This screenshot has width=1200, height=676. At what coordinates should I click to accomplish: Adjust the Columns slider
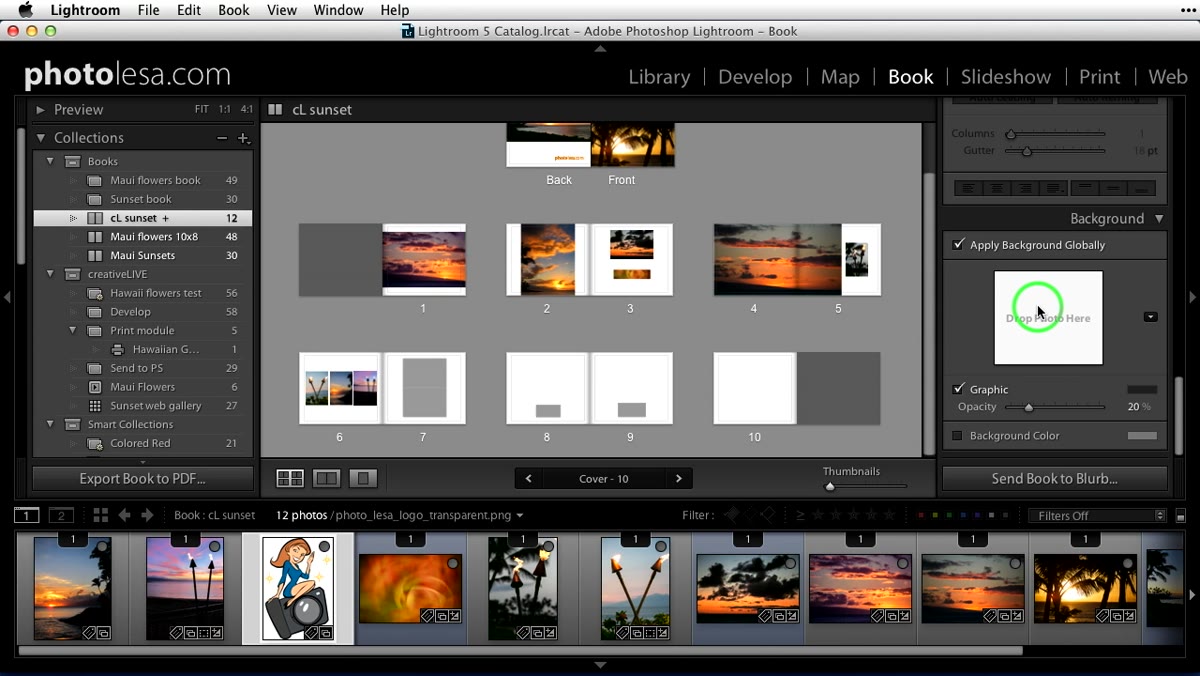click(x=1055, y=134)
